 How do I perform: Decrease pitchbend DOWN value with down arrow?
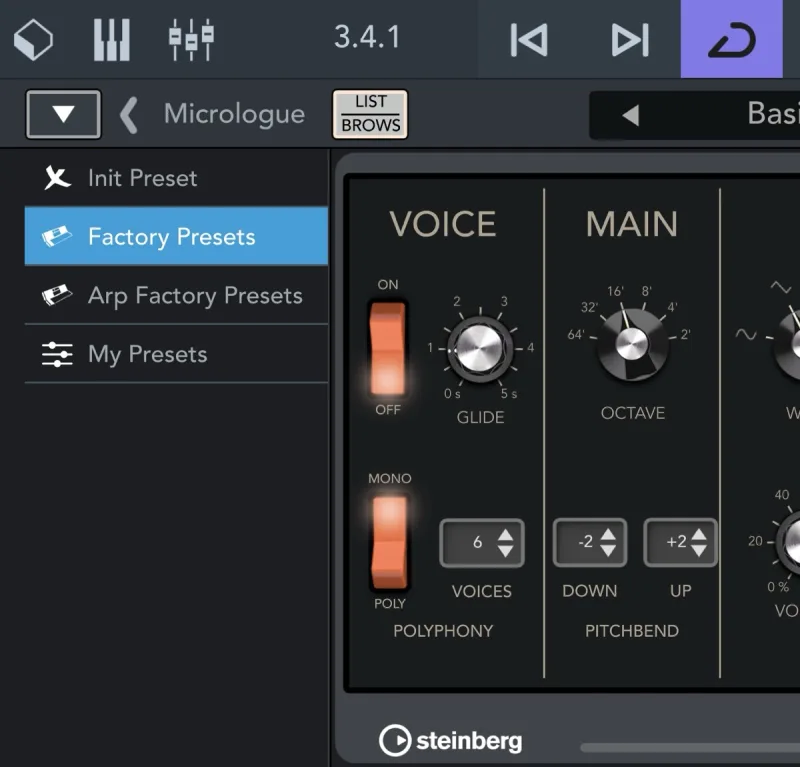(x=608, y=550)
